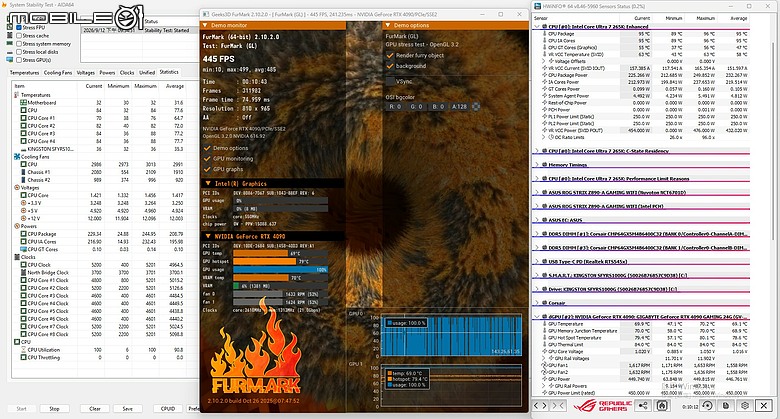Switch to the AIDA64 Cooling Fans tab

click(x=58, y=73)
